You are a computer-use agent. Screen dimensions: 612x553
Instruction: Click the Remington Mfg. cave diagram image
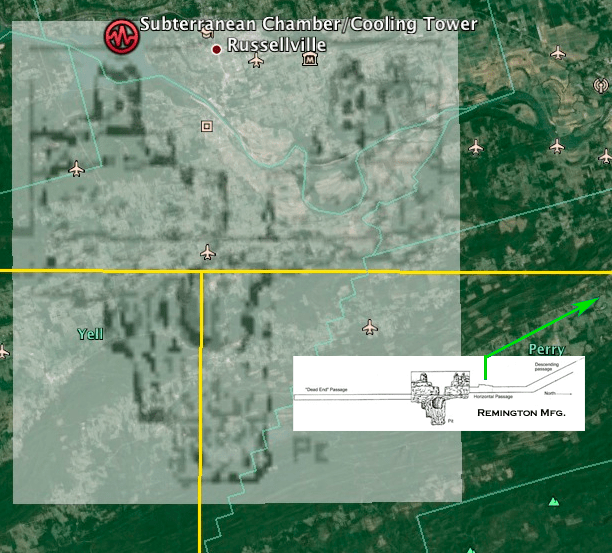coord(438,393)
